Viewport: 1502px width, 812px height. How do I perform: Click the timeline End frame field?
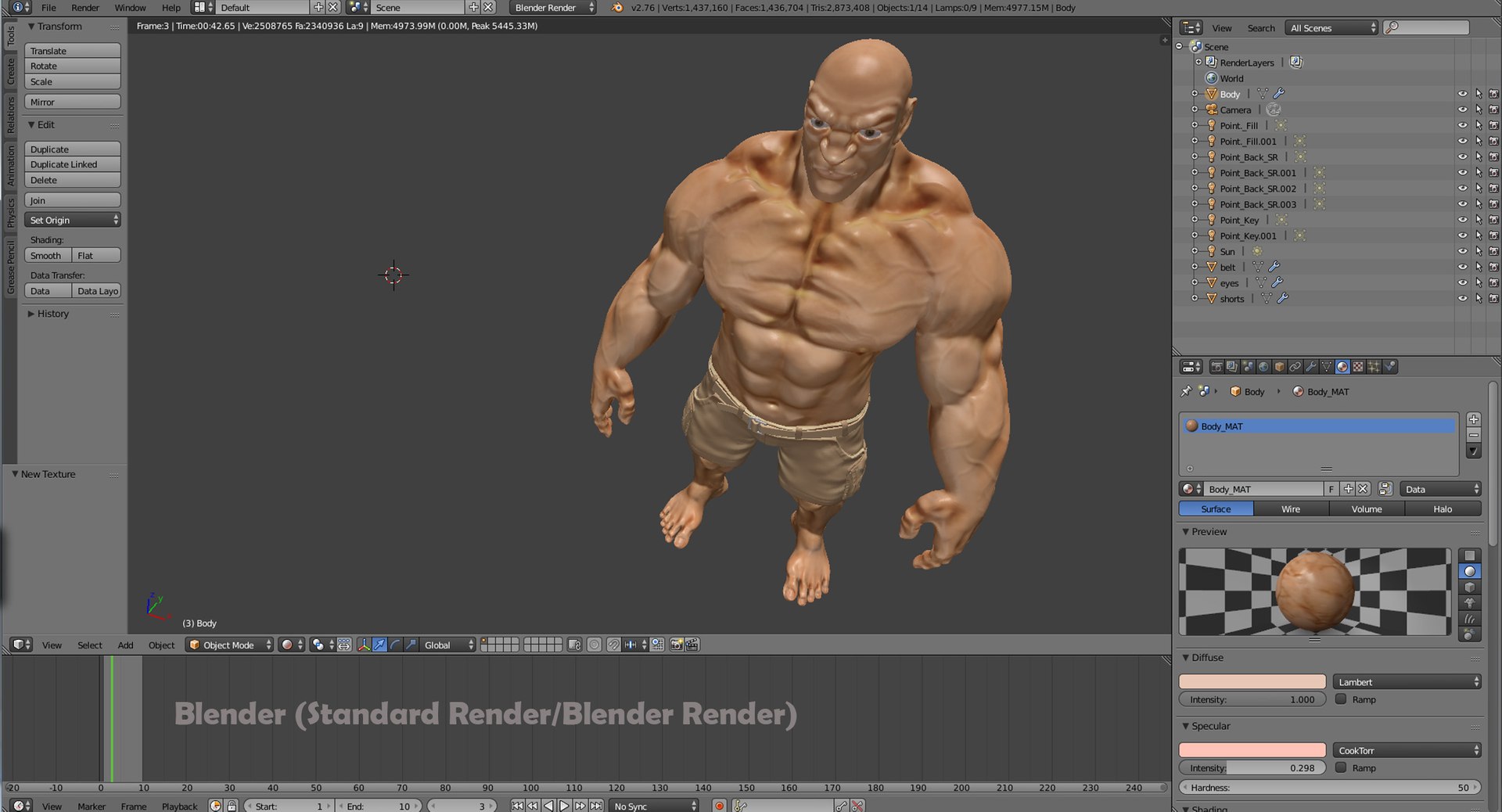coord(379,806)
